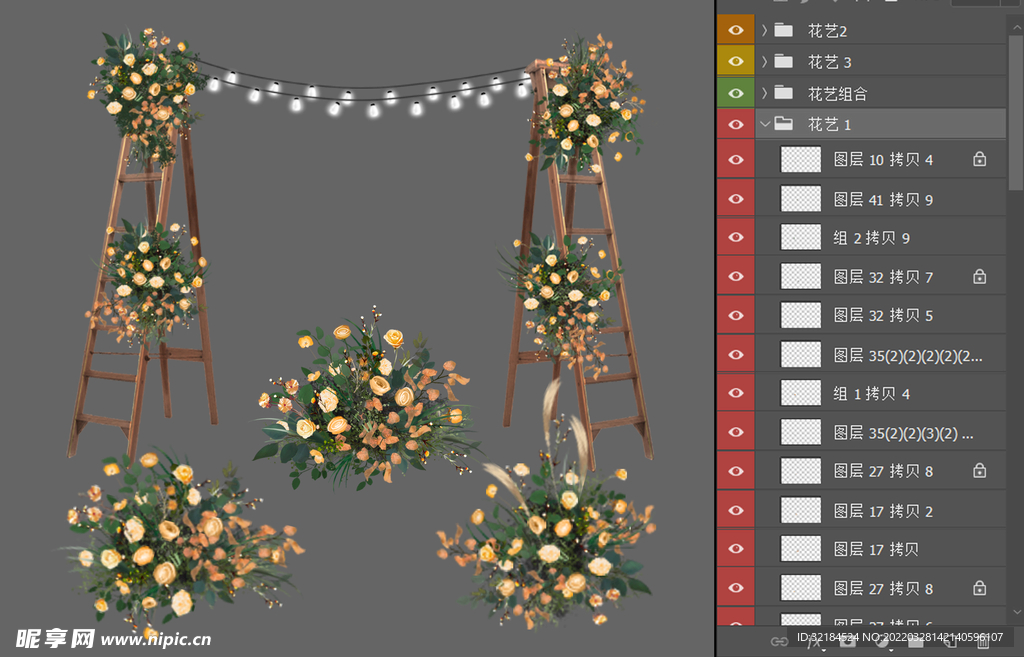Hide layer 组 1 拷贝 4
This screenshot has width=1024, height=657.
coord(735,393)
